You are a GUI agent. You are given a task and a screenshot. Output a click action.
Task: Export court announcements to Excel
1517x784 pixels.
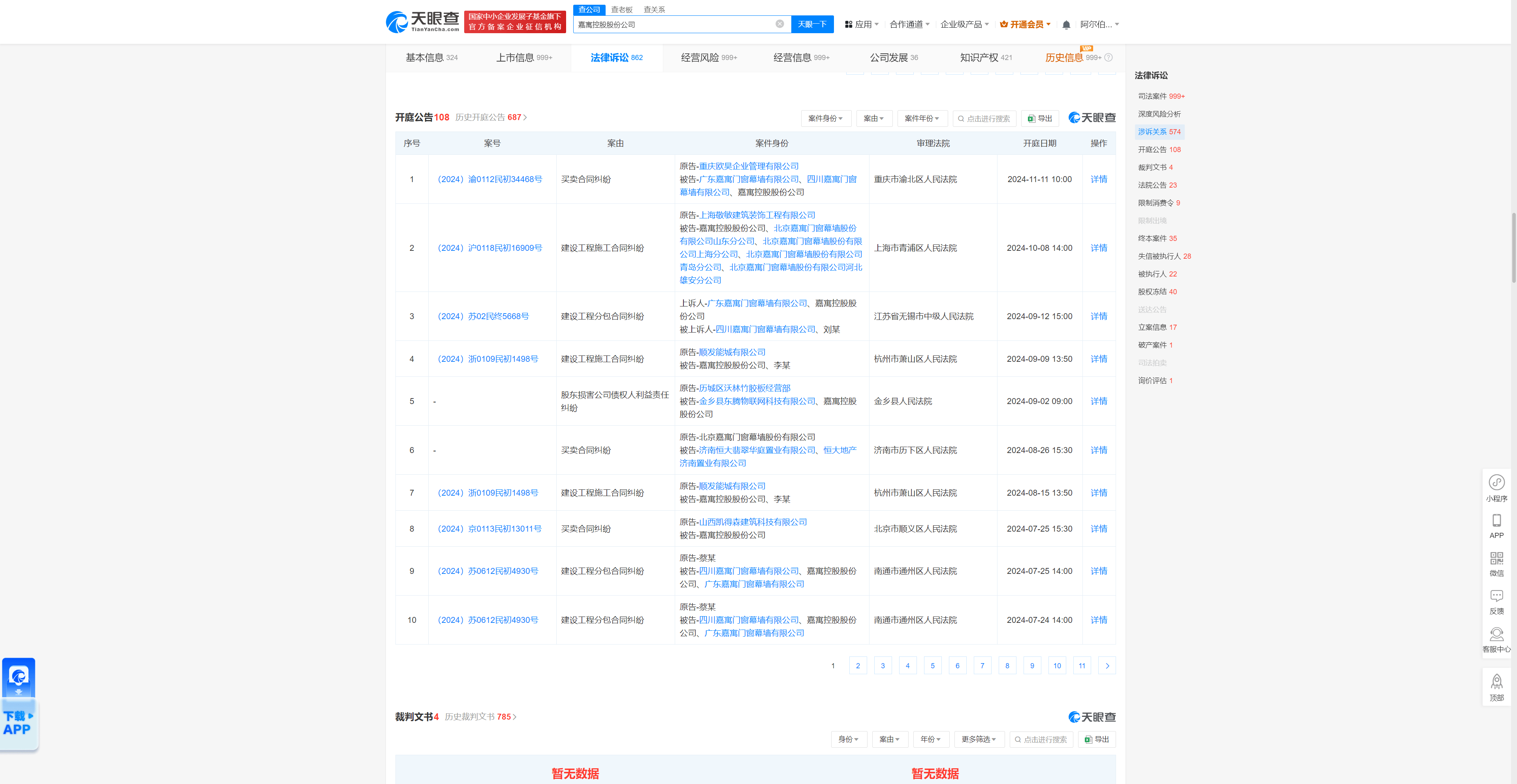[1040, 118]
